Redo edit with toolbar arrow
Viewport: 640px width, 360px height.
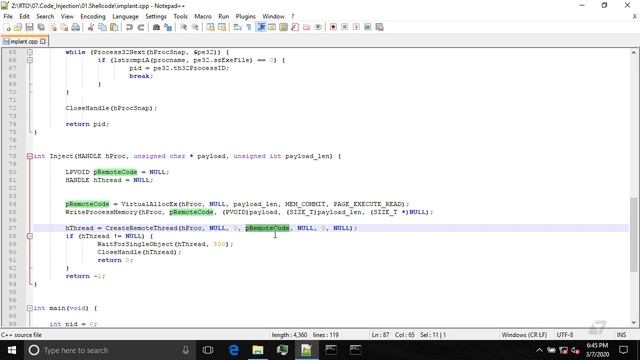(x=140, y=27)
